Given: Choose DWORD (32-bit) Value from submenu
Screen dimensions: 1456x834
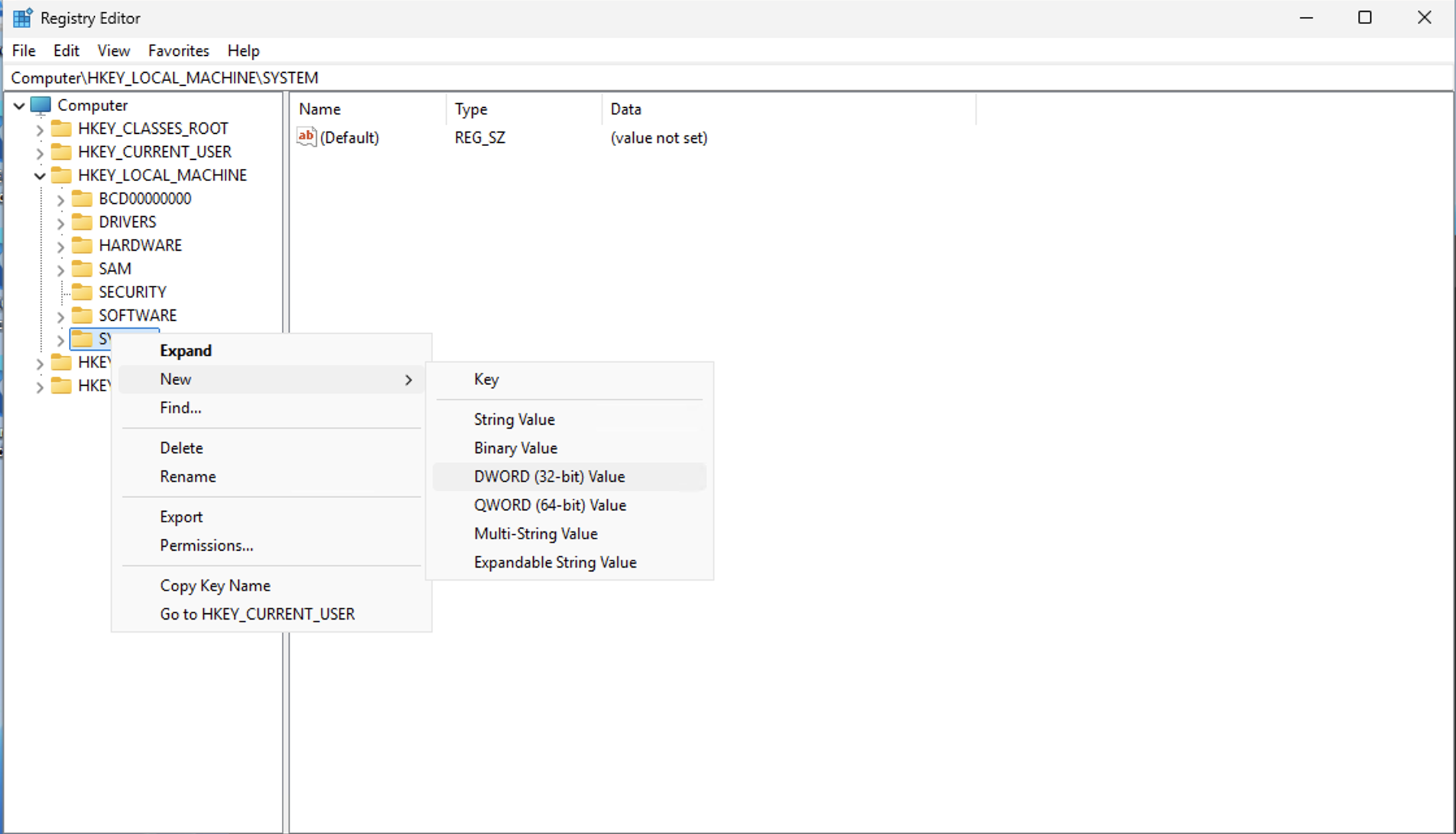Looking at the screenshot, I should coord(549,477).
